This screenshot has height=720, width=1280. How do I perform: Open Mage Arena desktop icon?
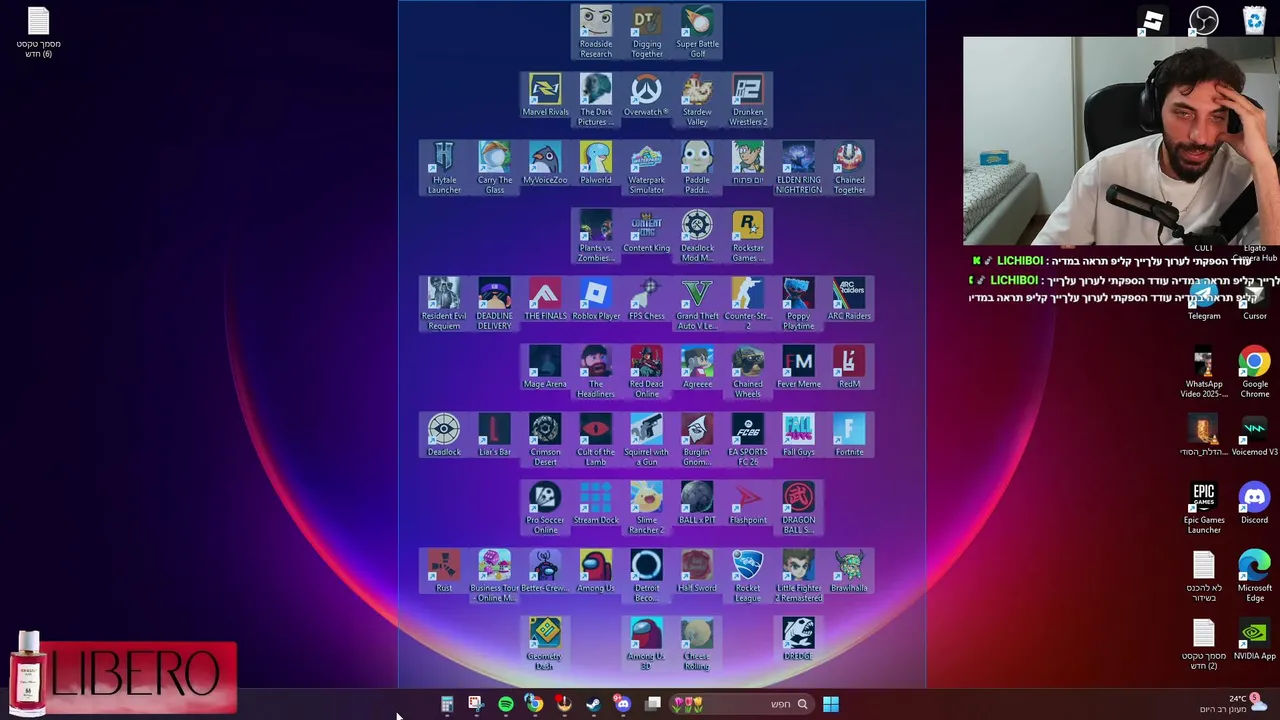[545, 367]
